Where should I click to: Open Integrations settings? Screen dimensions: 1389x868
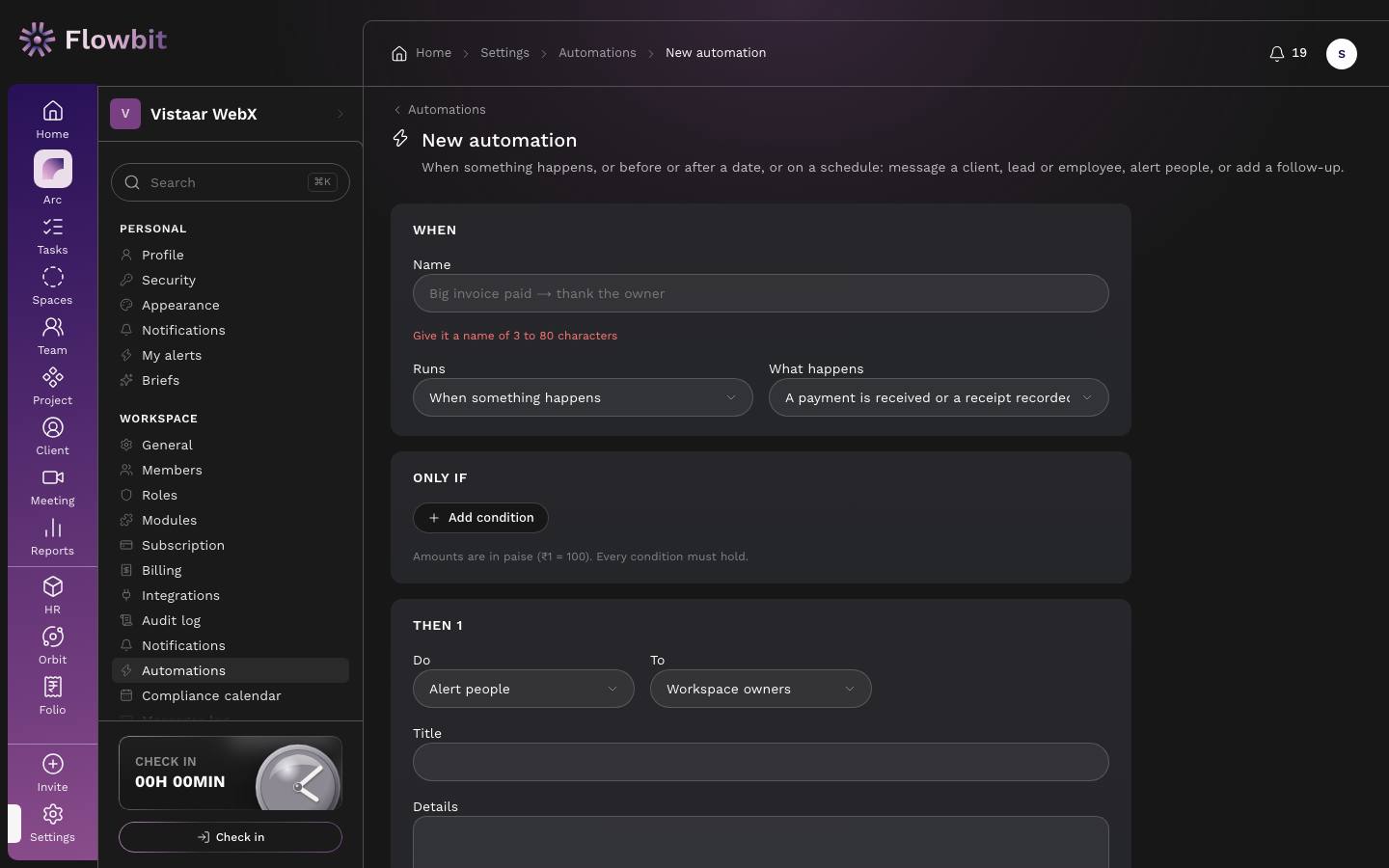click(230, 595)
